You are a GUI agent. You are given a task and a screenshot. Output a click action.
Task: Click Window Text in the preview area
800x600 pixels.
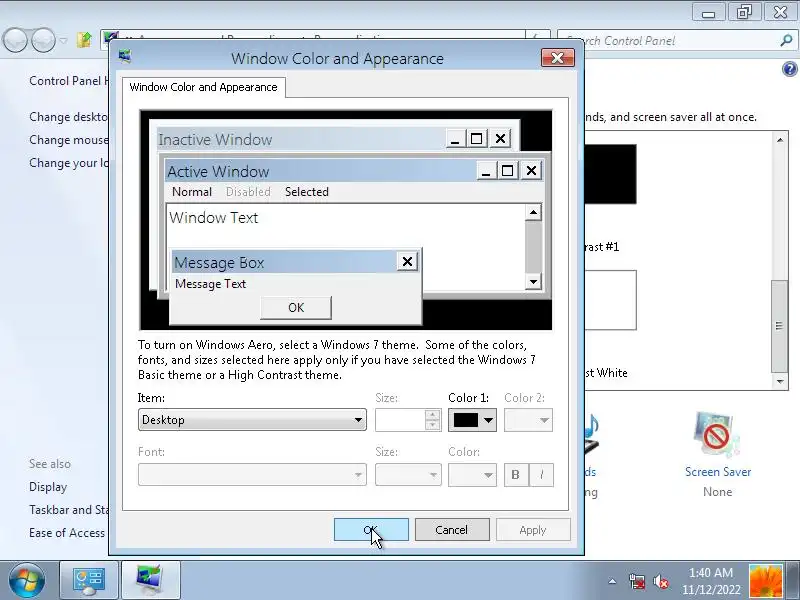tap(214, 218)
